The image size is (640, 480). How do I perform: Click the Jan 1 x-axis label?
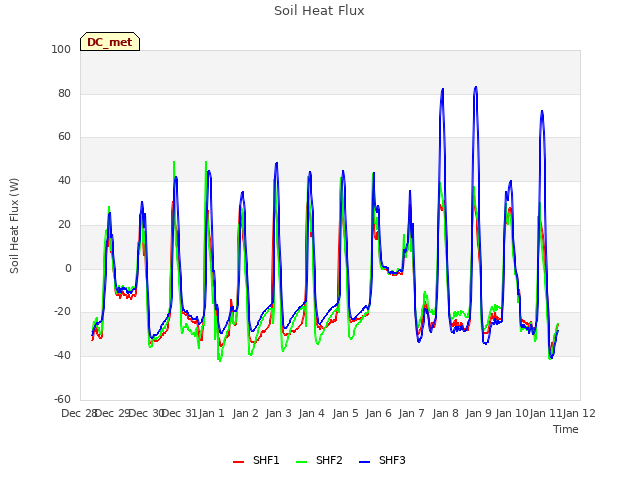[x=212, y=413]
